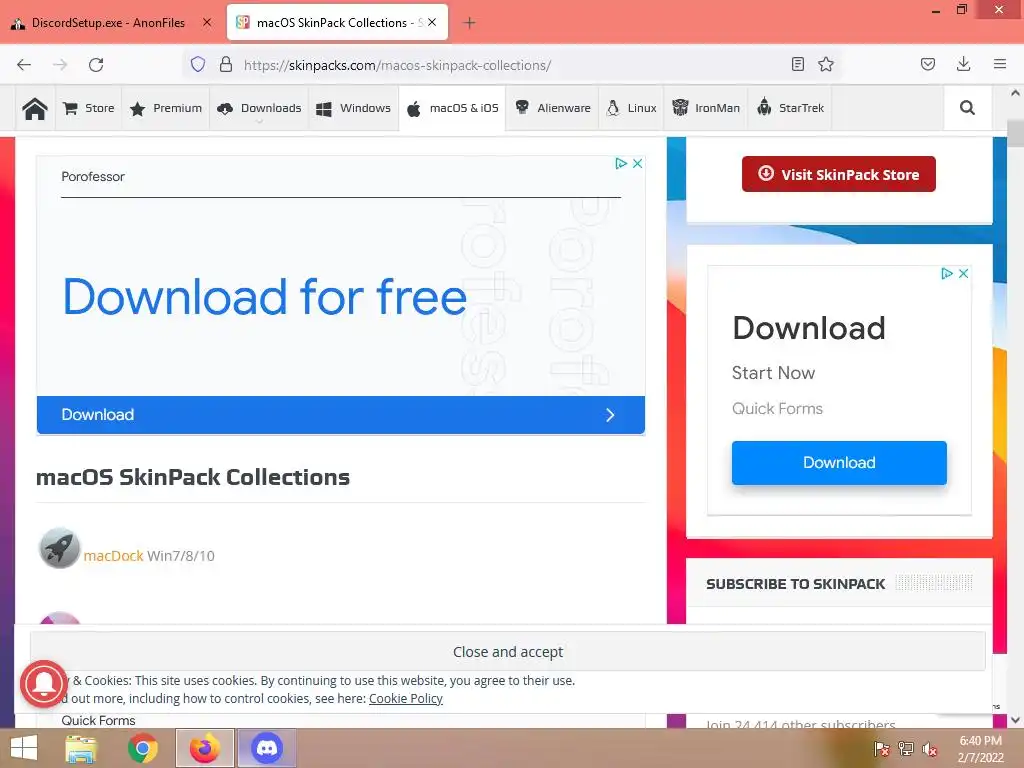
Task: Click Download button in Quick Forms ad
Action: (839, 462)
